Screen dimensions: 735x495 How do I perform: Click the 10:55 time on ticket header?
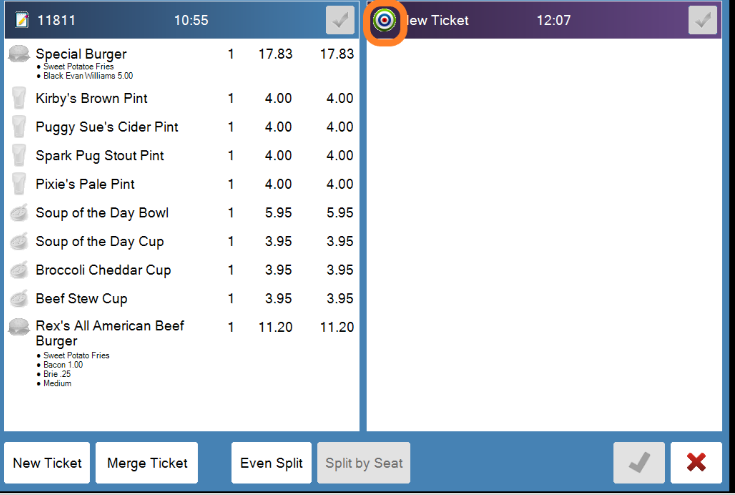coord(191,20)
